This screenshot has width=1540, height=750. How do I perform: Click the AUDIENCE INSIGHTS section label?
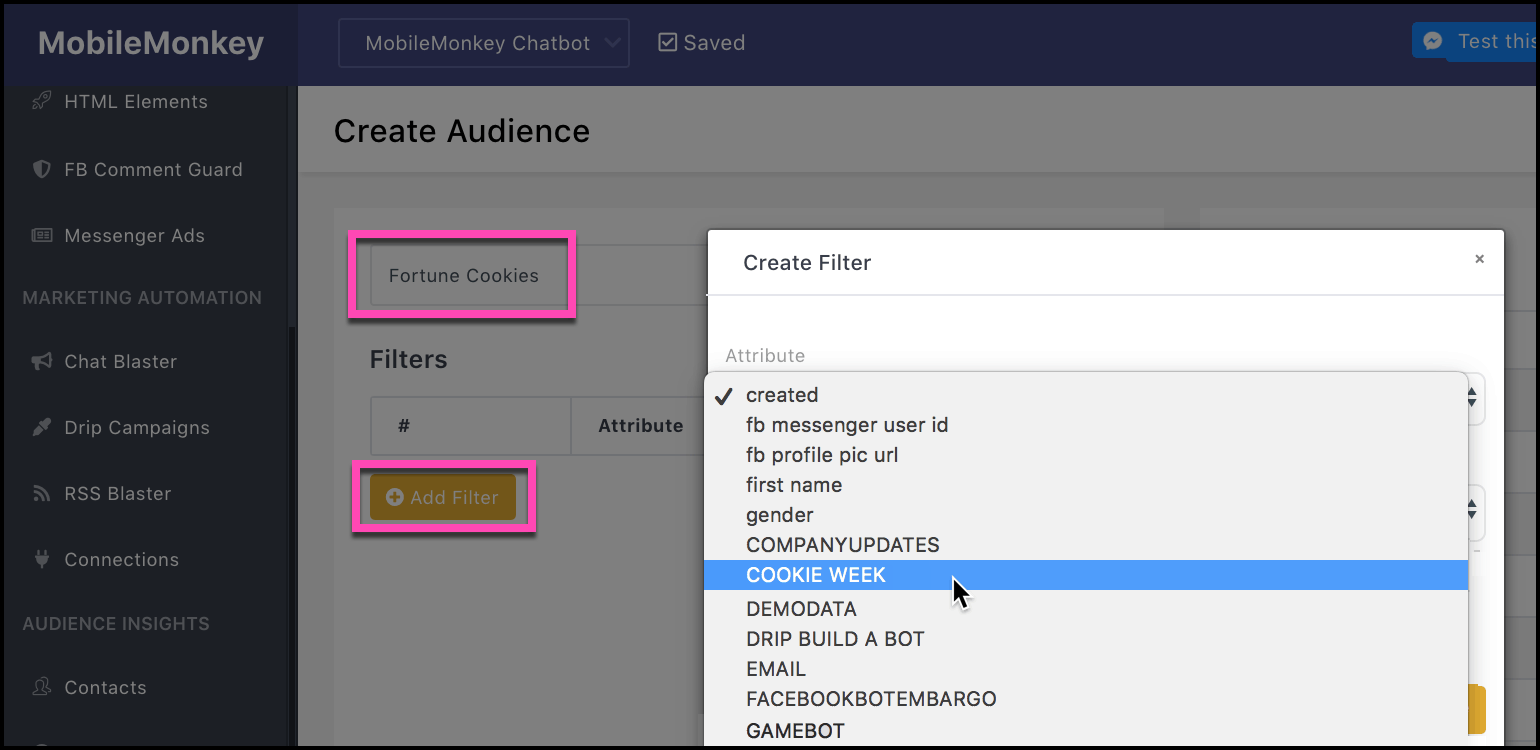pos(116,624)
